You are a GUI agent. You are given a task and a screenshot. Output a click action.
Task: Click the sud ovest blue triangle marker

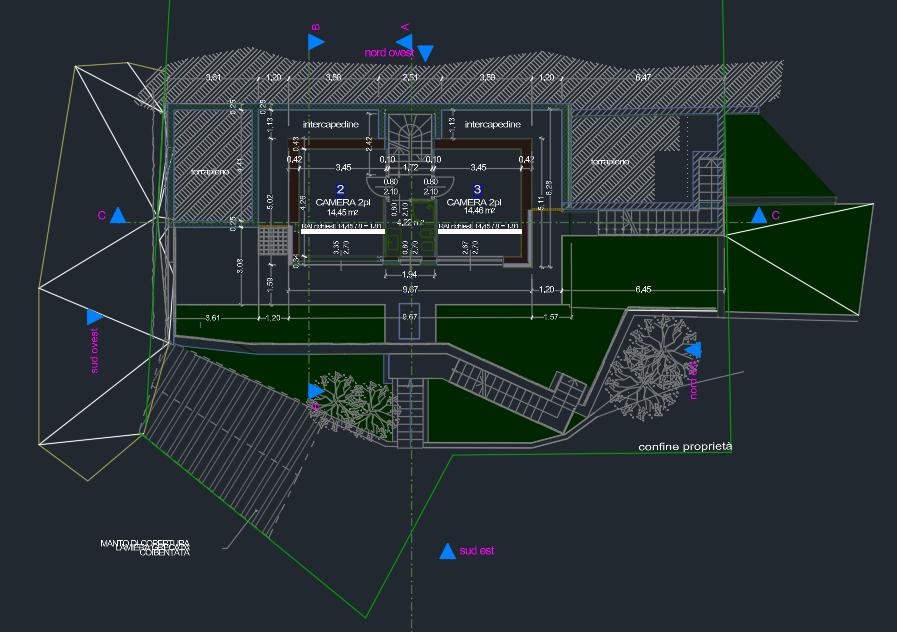tap(94, 317)
